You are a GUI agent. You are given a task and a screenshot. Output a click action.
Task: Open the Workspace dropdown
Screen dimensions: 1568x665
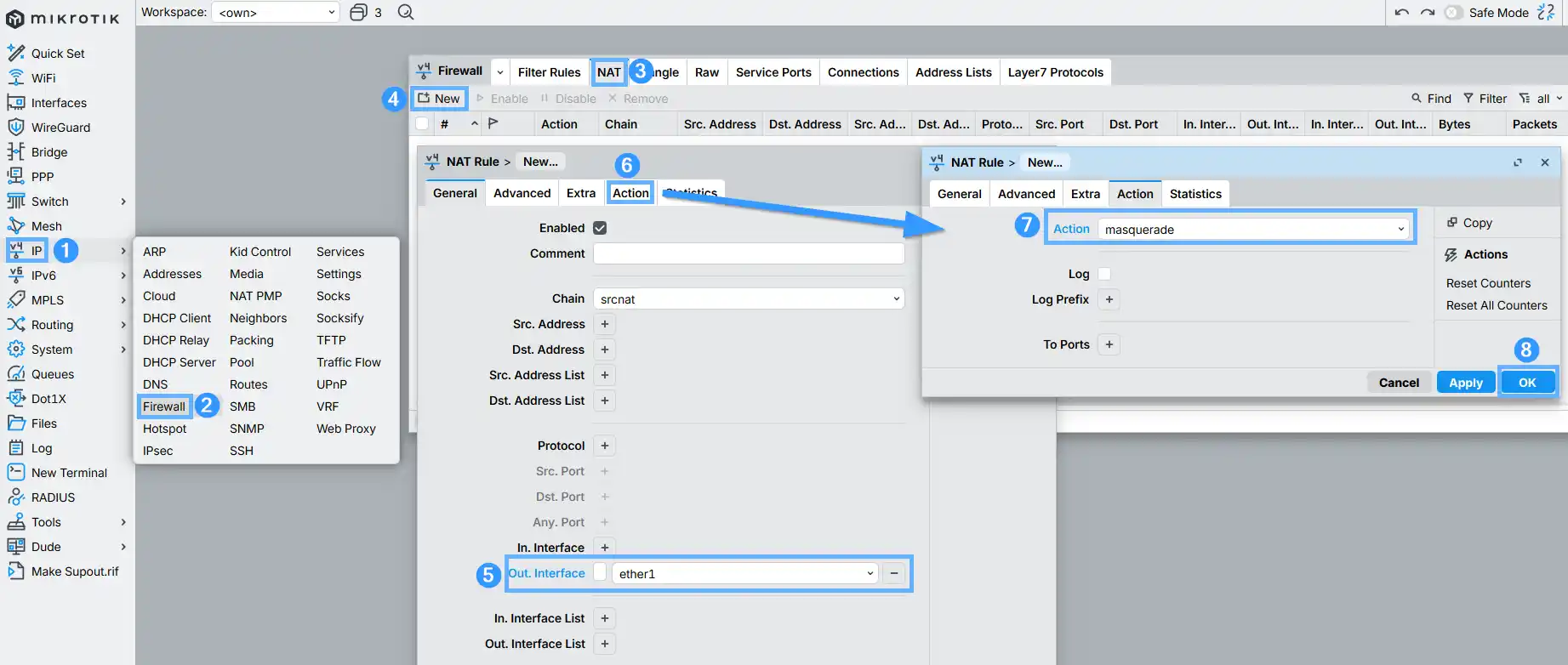(x=276, y=12)
